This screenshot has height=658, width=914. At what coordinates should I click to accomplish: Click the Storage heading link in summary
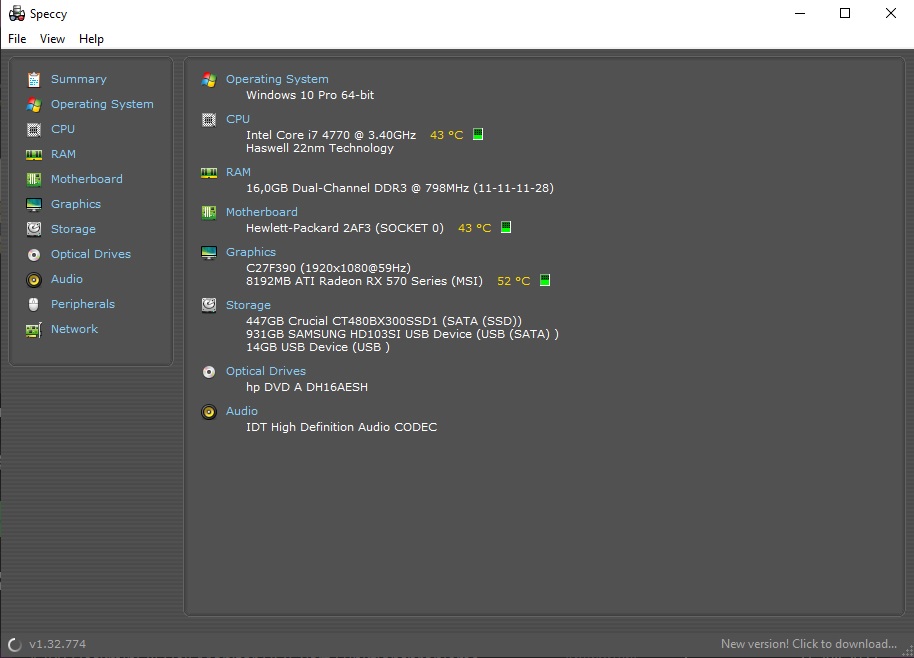(x=248, y=305)
